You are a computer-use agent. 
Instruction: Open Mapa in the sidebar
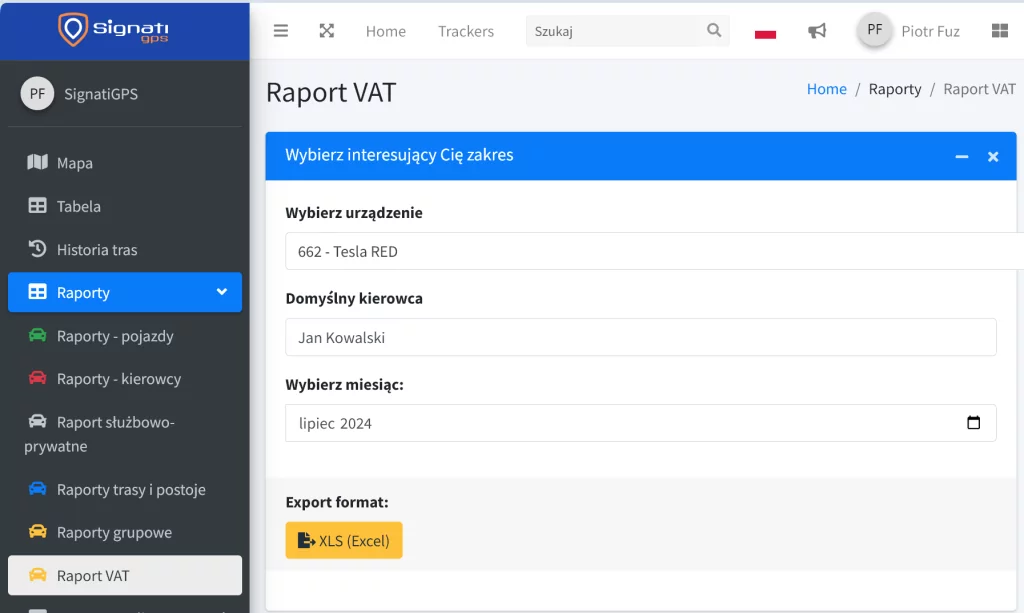coord(125,163)
